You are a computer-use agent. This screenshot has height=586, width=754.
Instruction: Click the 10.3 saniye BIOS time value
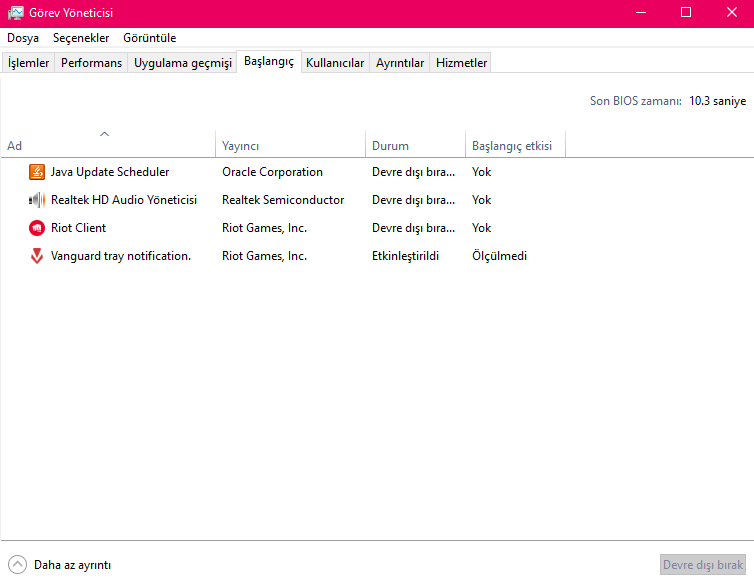pos(717,101)
